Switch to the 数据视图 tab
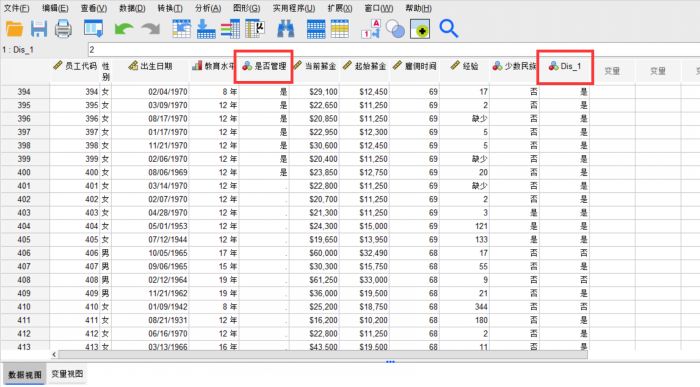 coord(25,375)
